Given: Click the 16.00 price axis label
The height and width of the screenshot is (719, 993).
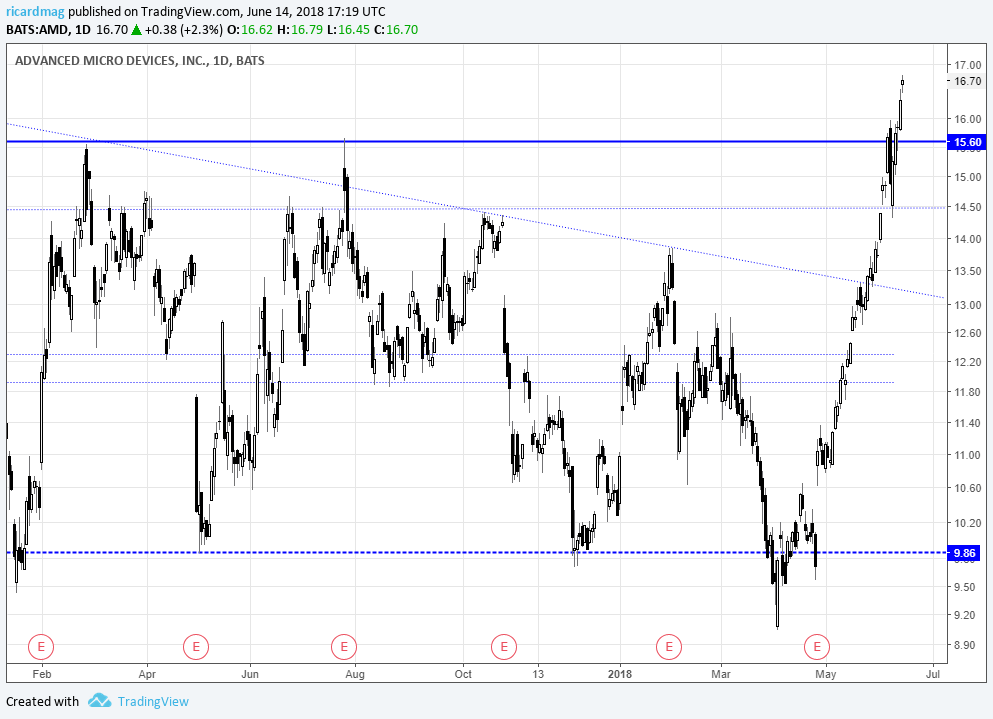Looking at the screenshot, I should coord(967,119).
